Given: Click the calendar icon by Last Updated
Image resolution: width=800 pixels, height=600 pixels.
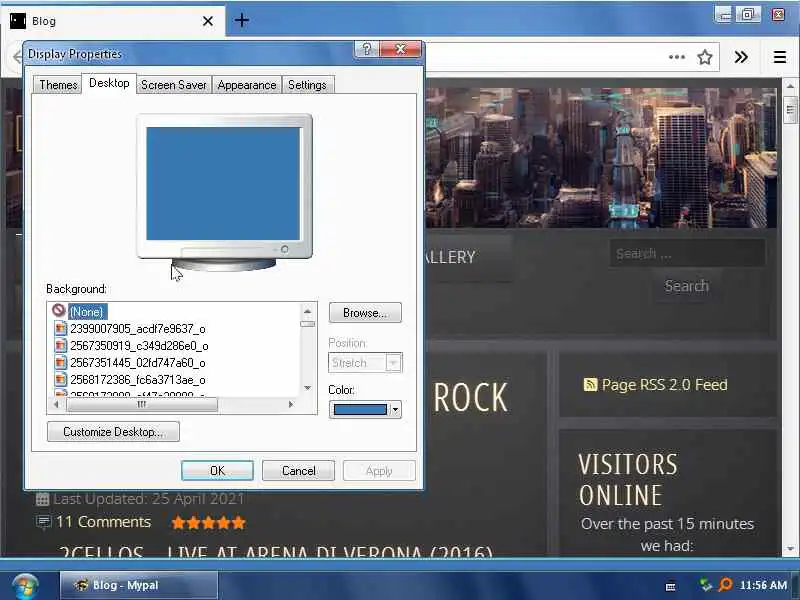Looking at the screenshot, I should (x=42, y=499).
